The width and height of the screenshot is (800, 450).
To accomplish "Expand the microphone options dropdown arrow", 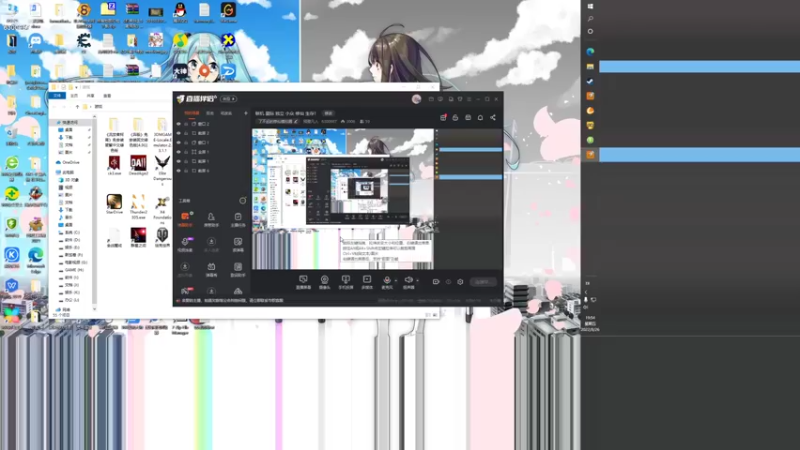I will [396, 280].
